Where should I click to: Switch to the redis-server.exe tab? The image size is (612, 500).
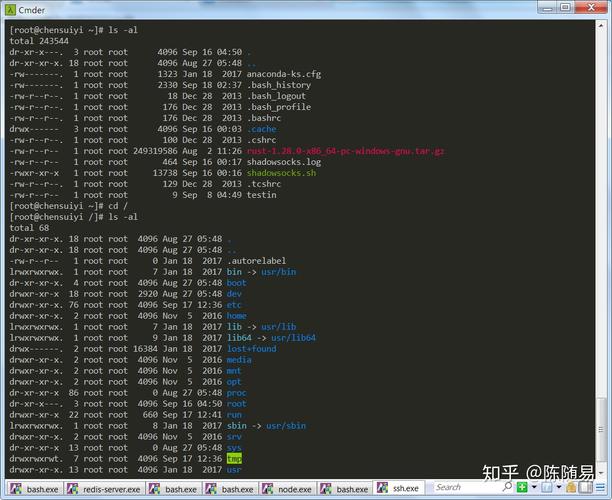(x=104, y=488)
